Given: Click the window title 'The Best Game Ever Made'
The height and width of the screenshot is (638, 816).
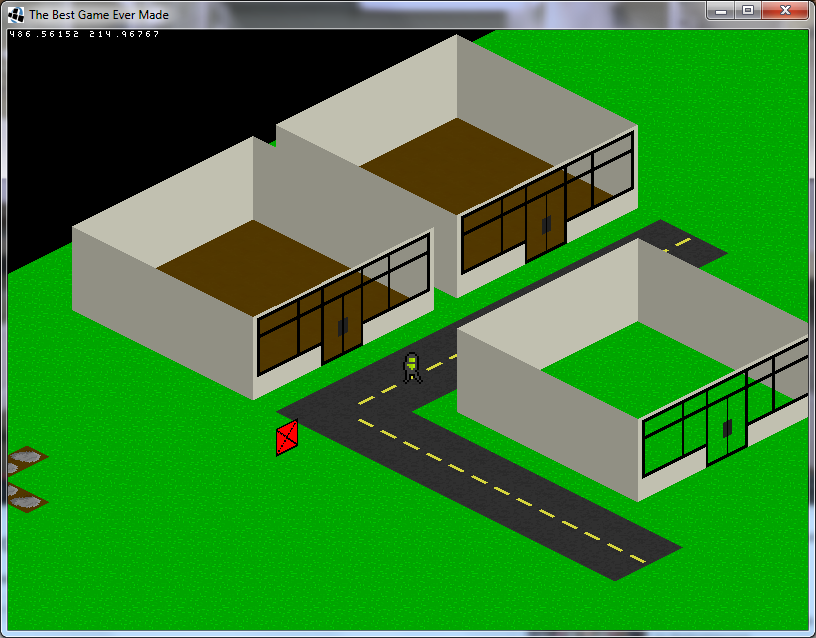Looking at the screenshot, I should click(x=99, y=15).
